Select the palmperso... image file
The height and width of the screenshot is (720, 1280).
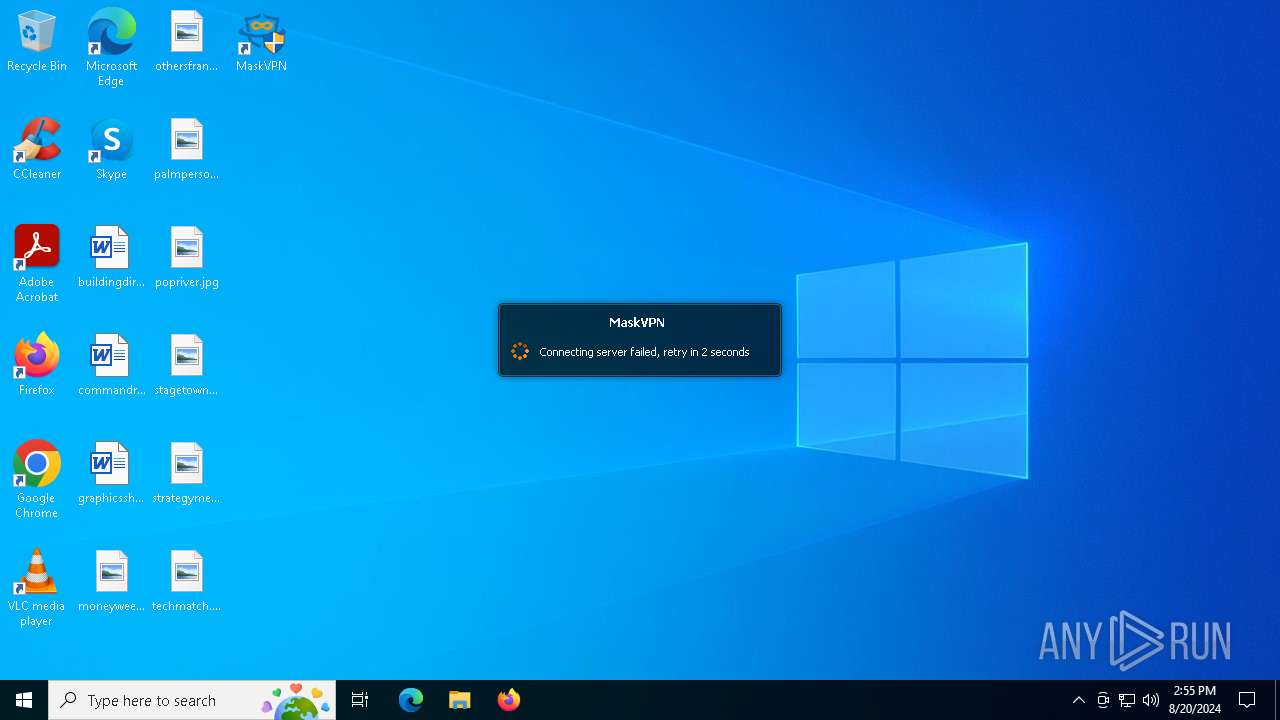pos(186,150)
